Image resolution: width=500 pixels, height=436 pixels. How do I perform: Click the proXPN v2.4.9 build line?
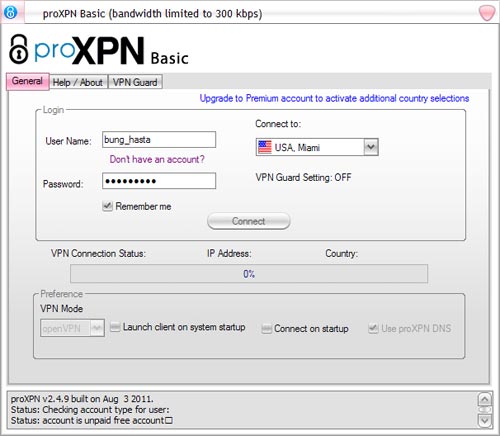click(x=82, y=399)
